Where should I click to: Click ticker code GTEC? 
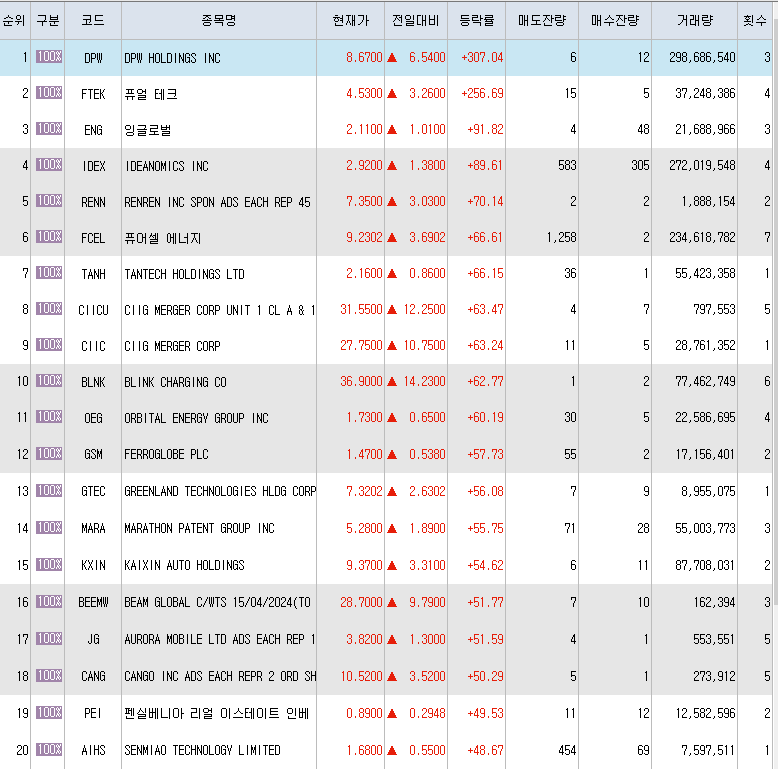tap(93, 491)
